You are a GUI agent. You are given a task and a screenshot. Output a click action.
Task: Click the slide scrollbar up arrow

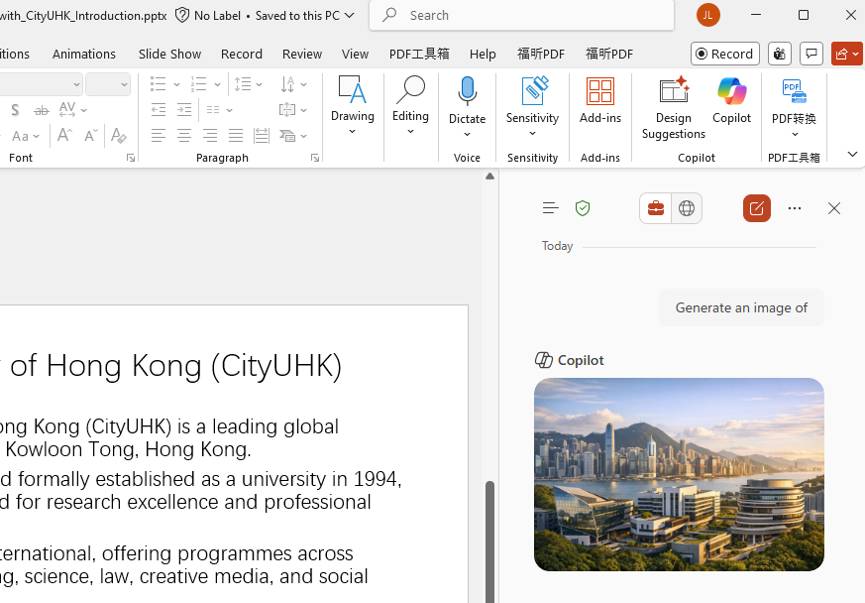click(490, 177)
